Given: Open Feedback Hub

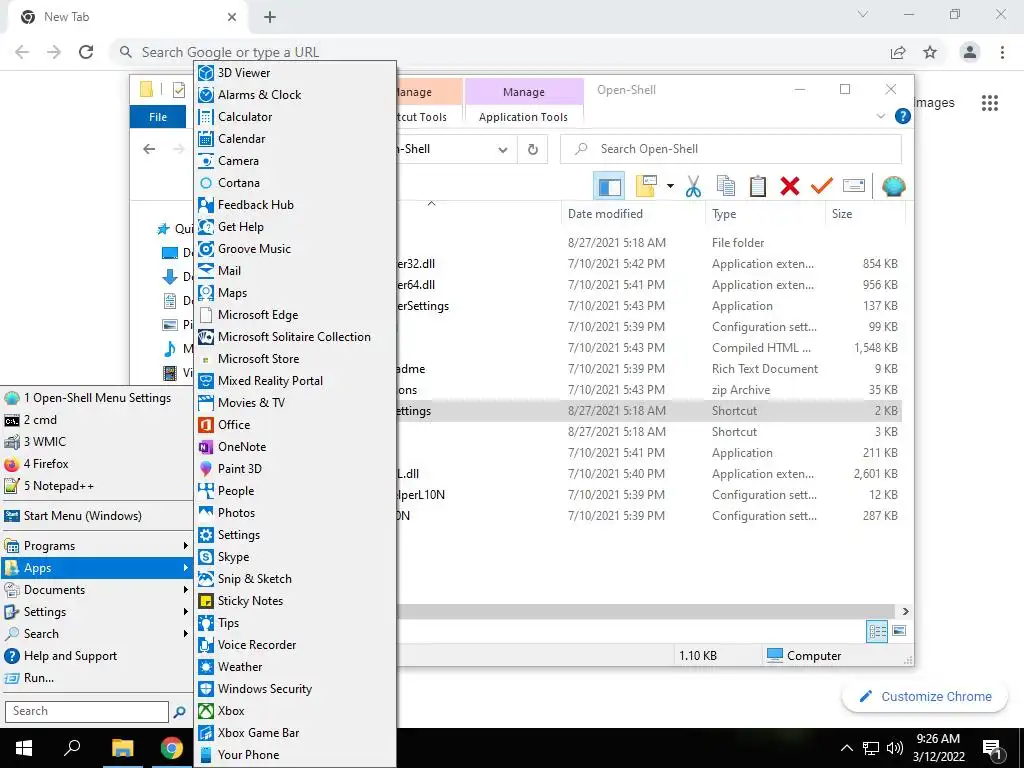Looking at the screenshot, I should (x=295, y=204).
